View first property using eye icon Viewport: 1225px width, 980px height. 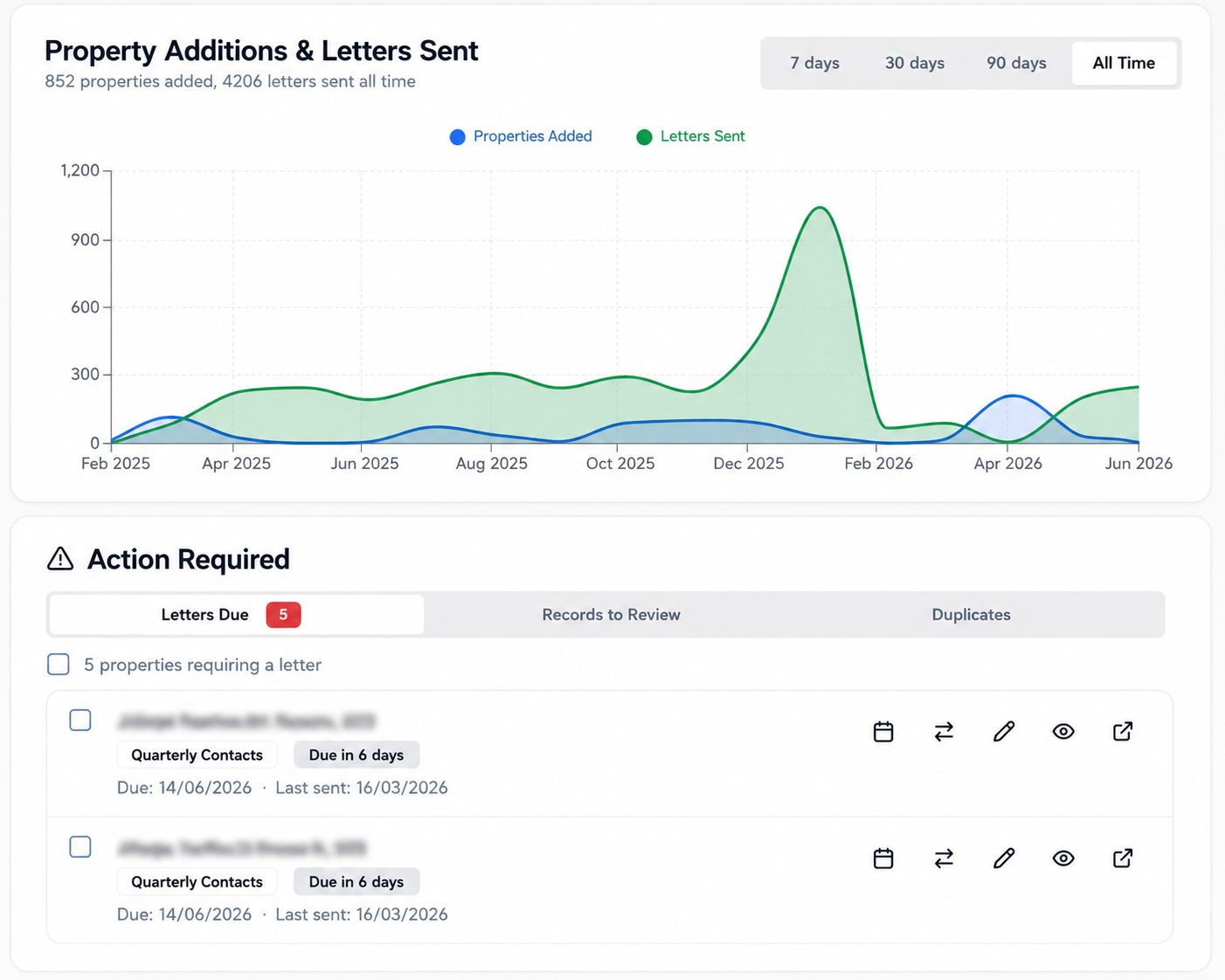click(1063, 732)
